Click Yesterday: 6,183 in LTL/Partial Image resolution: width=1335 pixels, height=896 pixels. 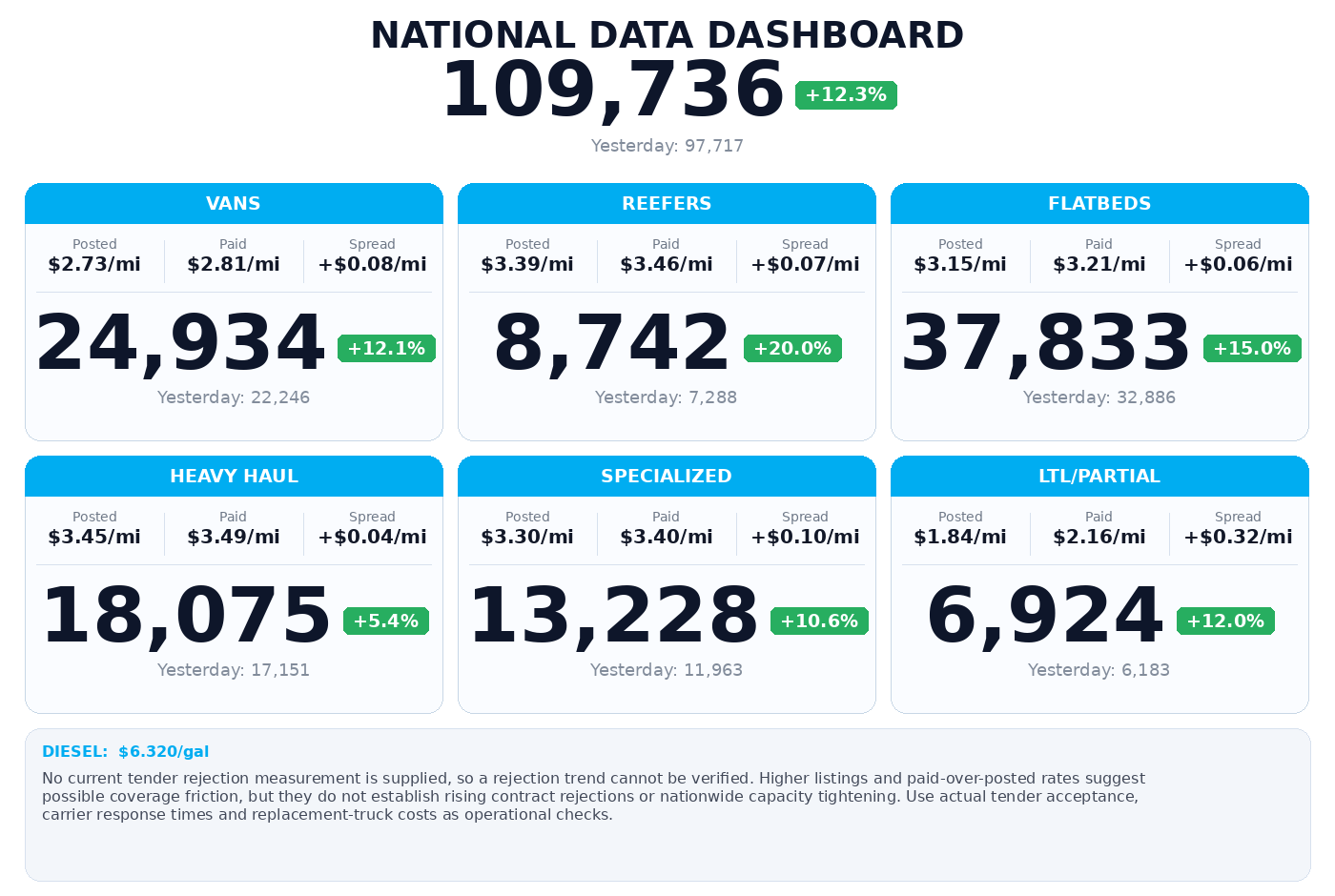1099,670
